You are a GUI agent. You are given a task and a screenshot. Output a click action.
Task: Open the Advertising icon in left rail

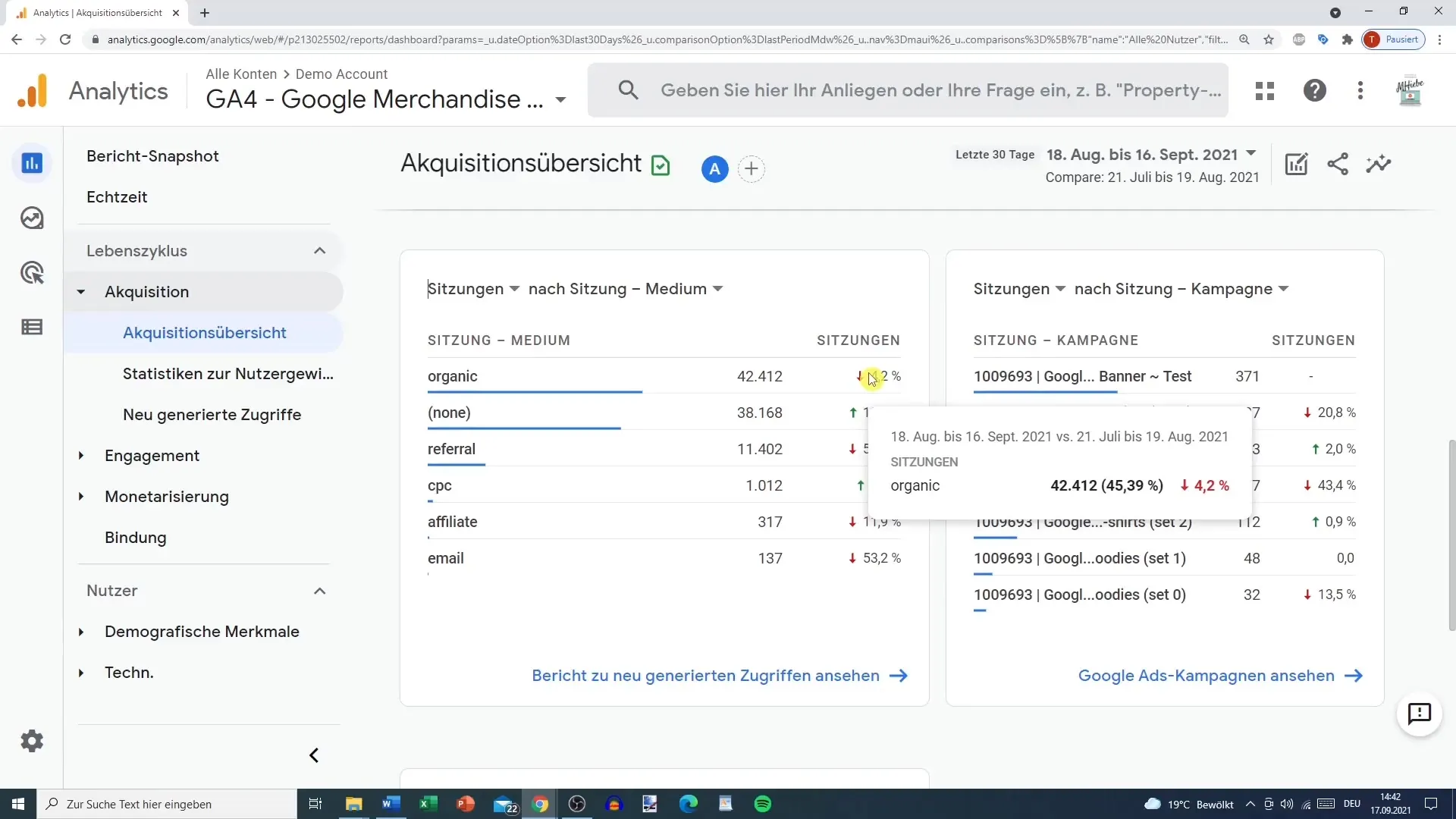(x=32, y=273)
